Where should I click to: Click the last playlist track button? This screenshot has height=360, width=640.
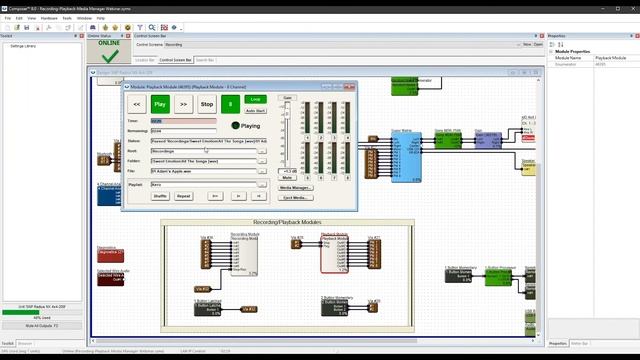(x=259, y=196)
